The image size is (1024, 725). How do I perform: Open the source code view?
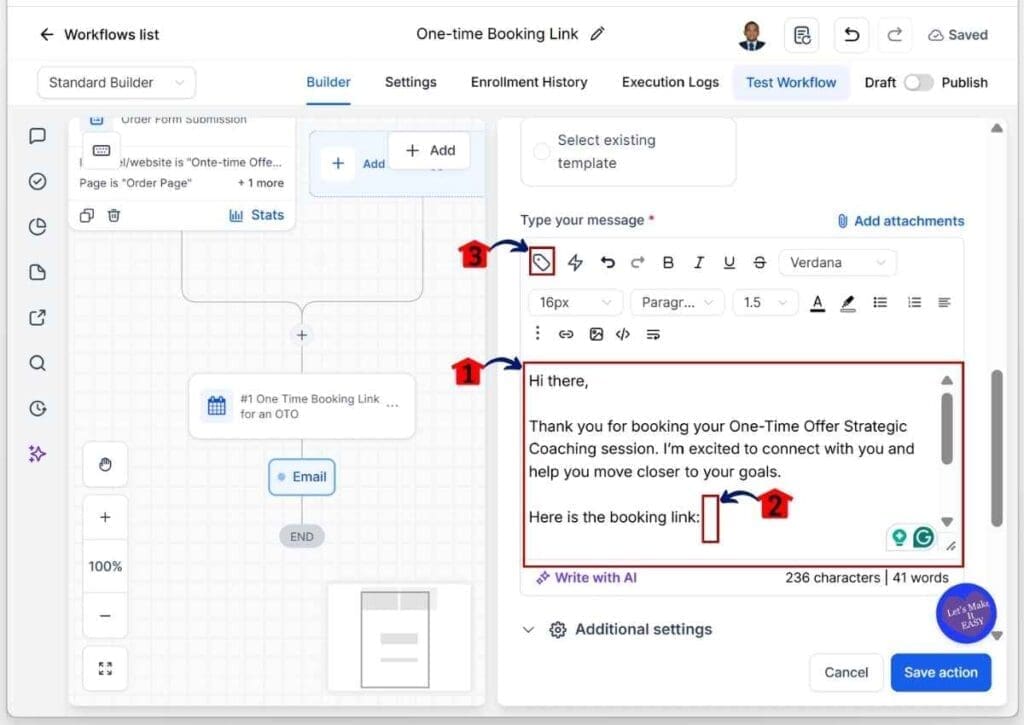coord(623,334)
